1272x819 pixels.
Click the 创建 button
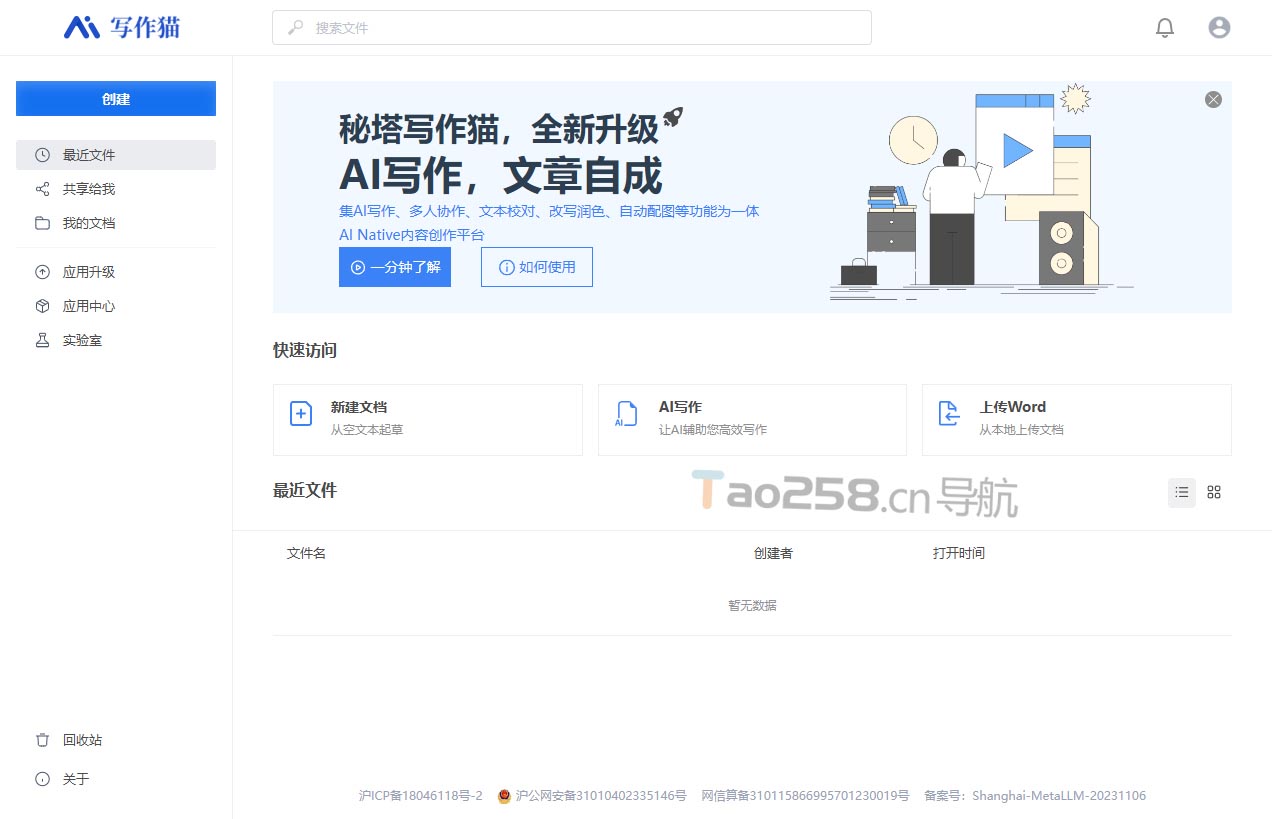(116, 99)
